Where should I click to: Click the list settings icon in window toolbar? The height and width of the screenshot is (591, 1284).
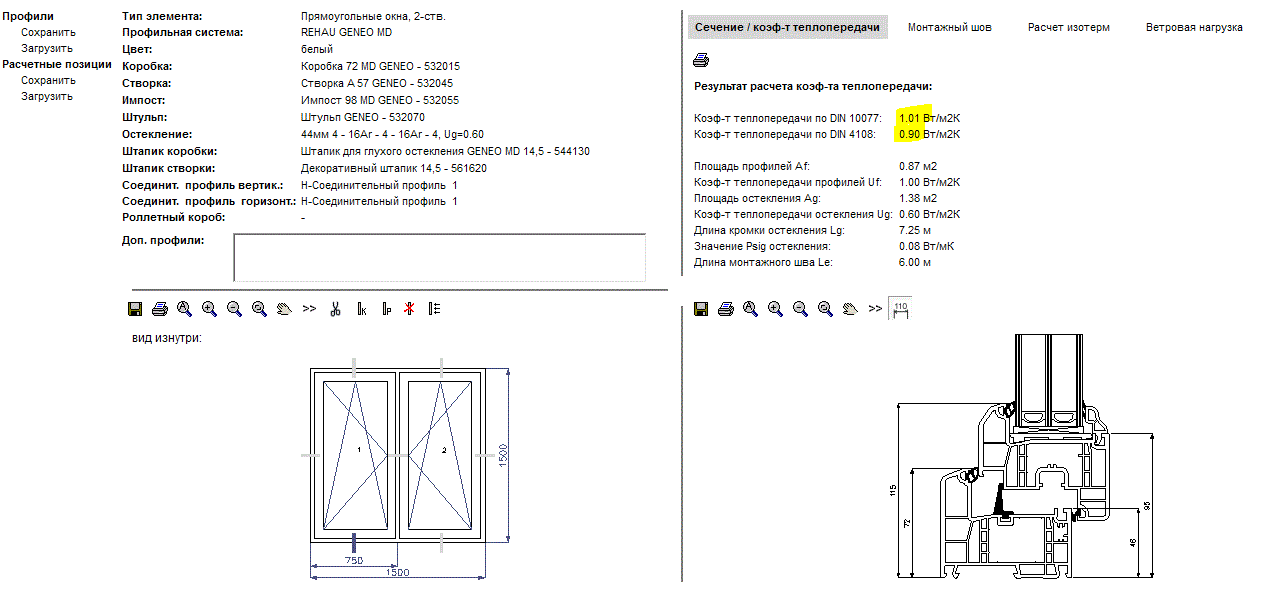(434, 309)
